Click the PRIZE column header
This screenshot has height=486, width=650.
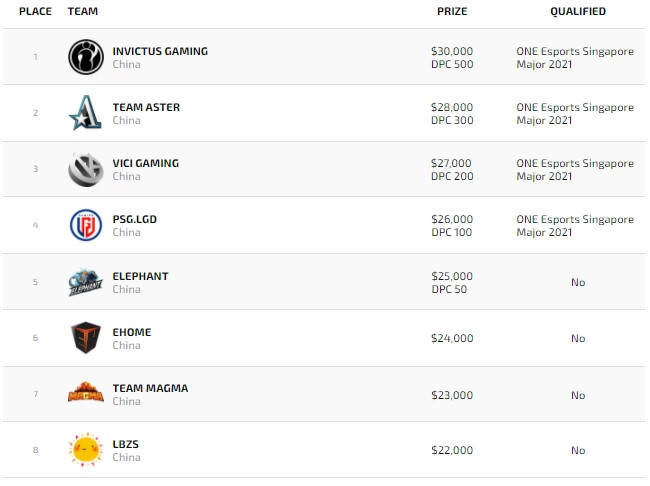[452, 12]
